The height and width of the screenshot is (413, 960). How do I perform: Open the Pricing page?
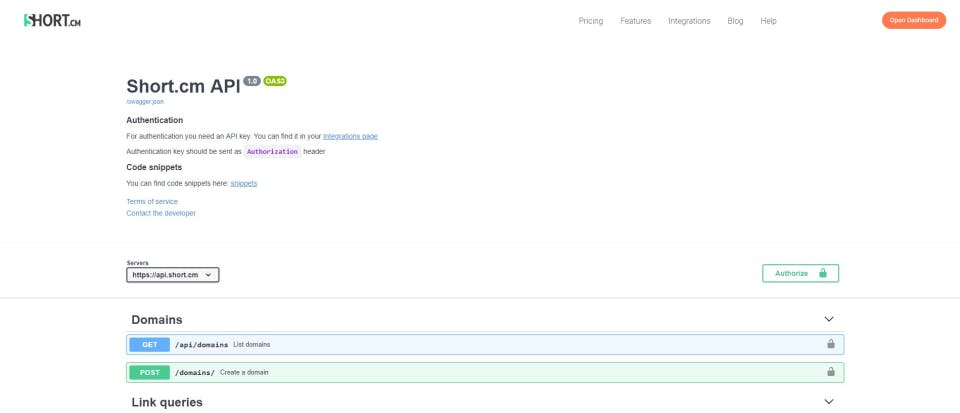point(590,21)
